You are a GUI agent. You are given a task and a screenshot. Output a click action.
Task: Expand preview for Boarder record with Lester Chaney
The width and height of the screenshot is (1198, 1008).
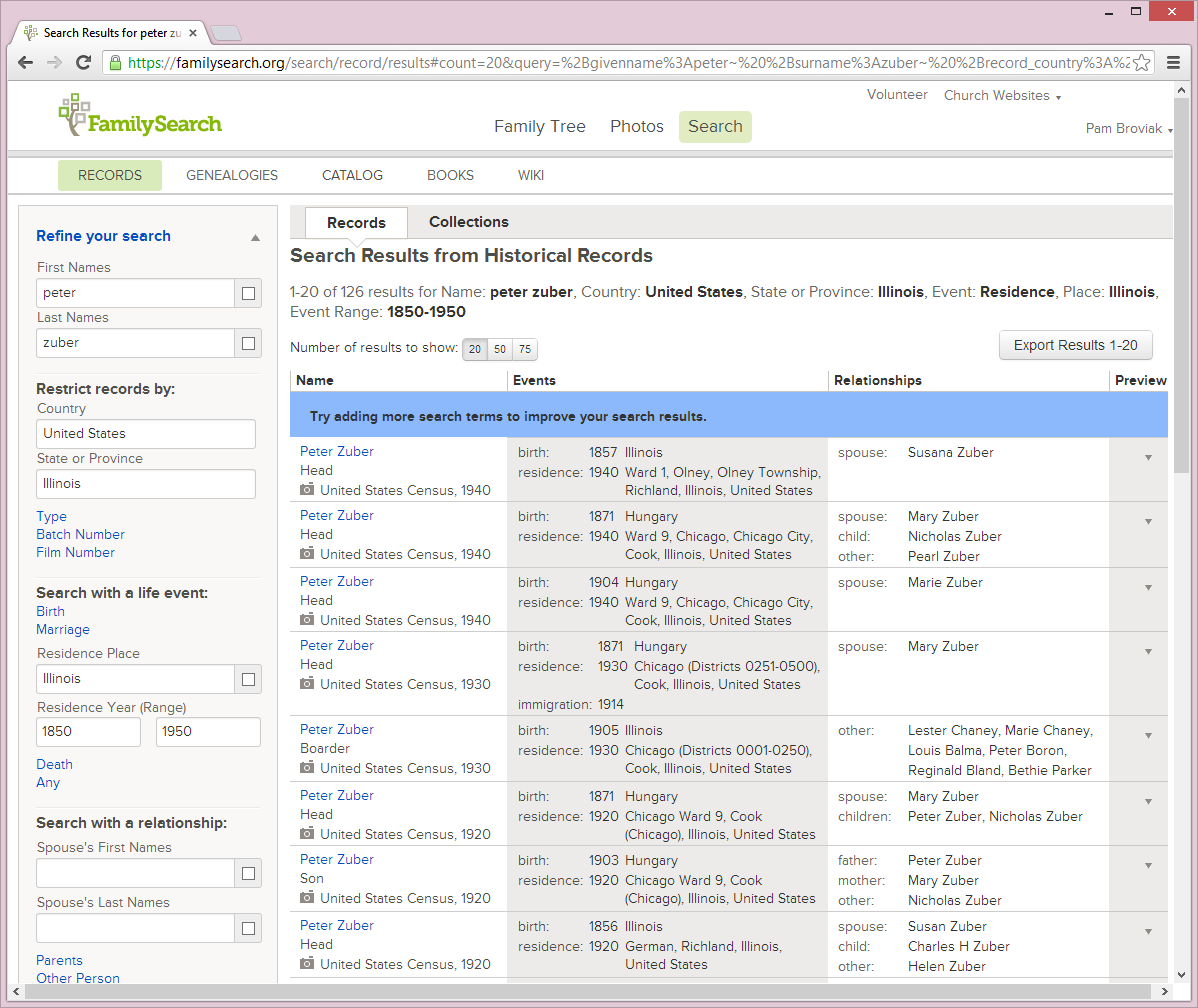click(1148, 736)
